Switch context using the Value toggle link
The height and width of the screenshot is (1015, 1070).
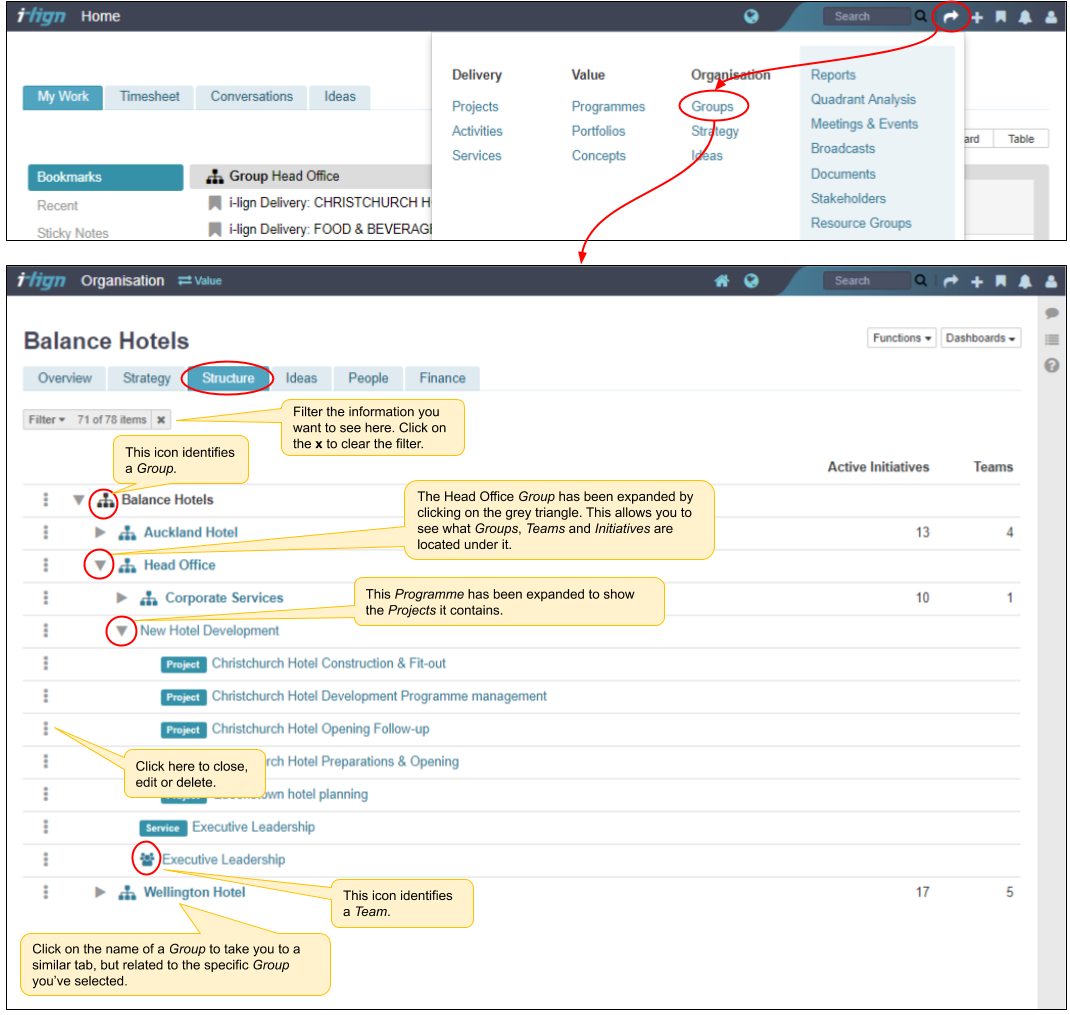coord(200,281)
